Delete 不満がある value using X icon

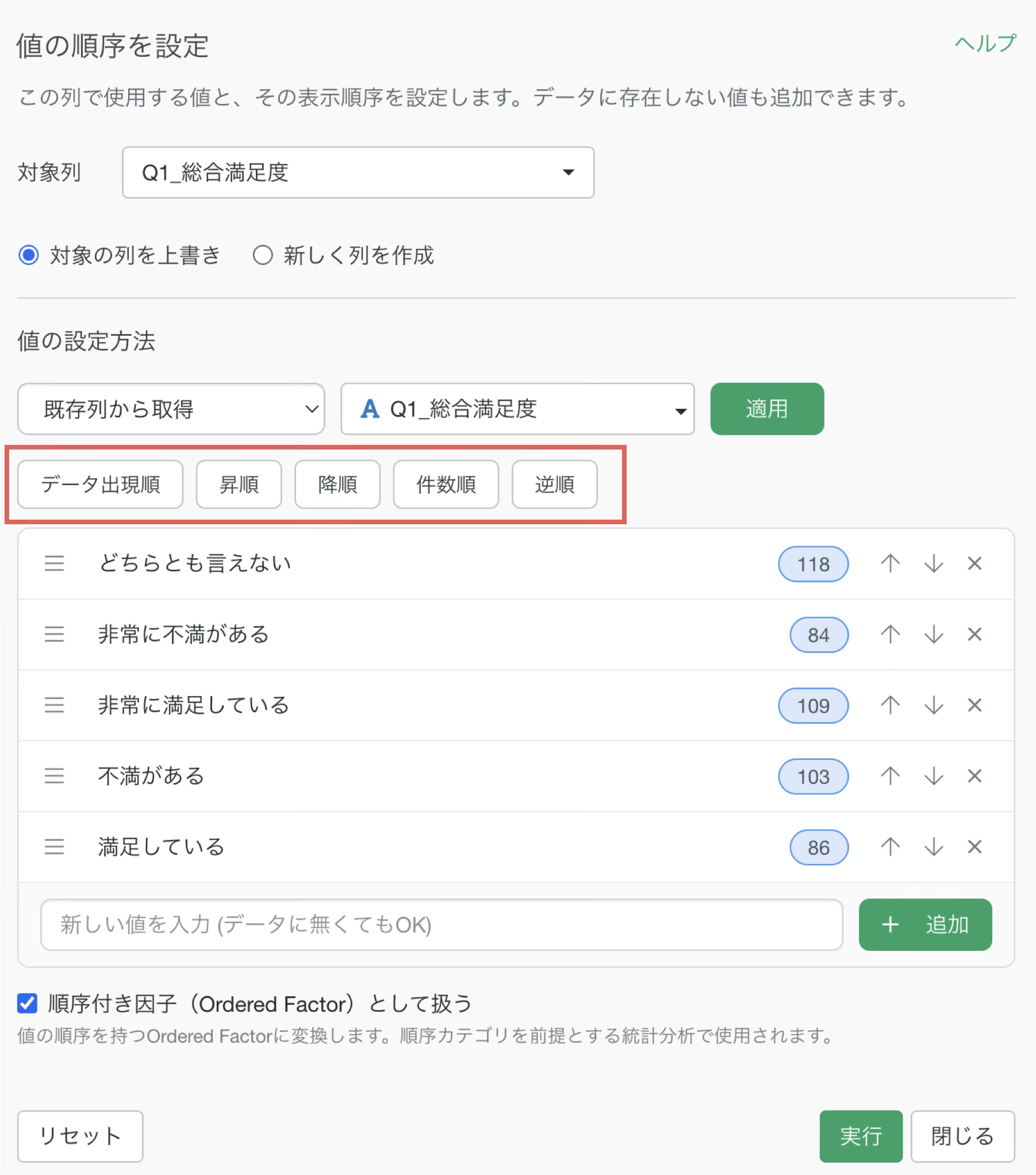[974, 776]
